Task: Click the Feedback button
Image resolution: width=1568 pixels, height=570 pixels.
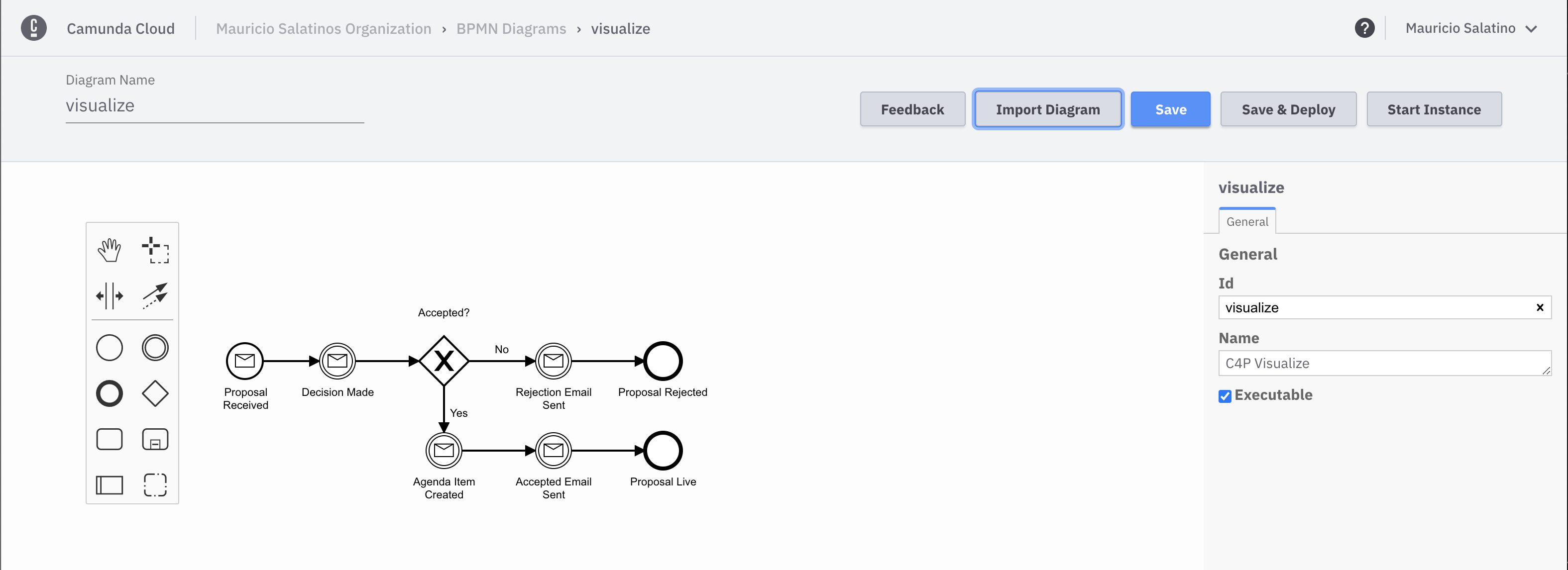Action: pos(912,109)
